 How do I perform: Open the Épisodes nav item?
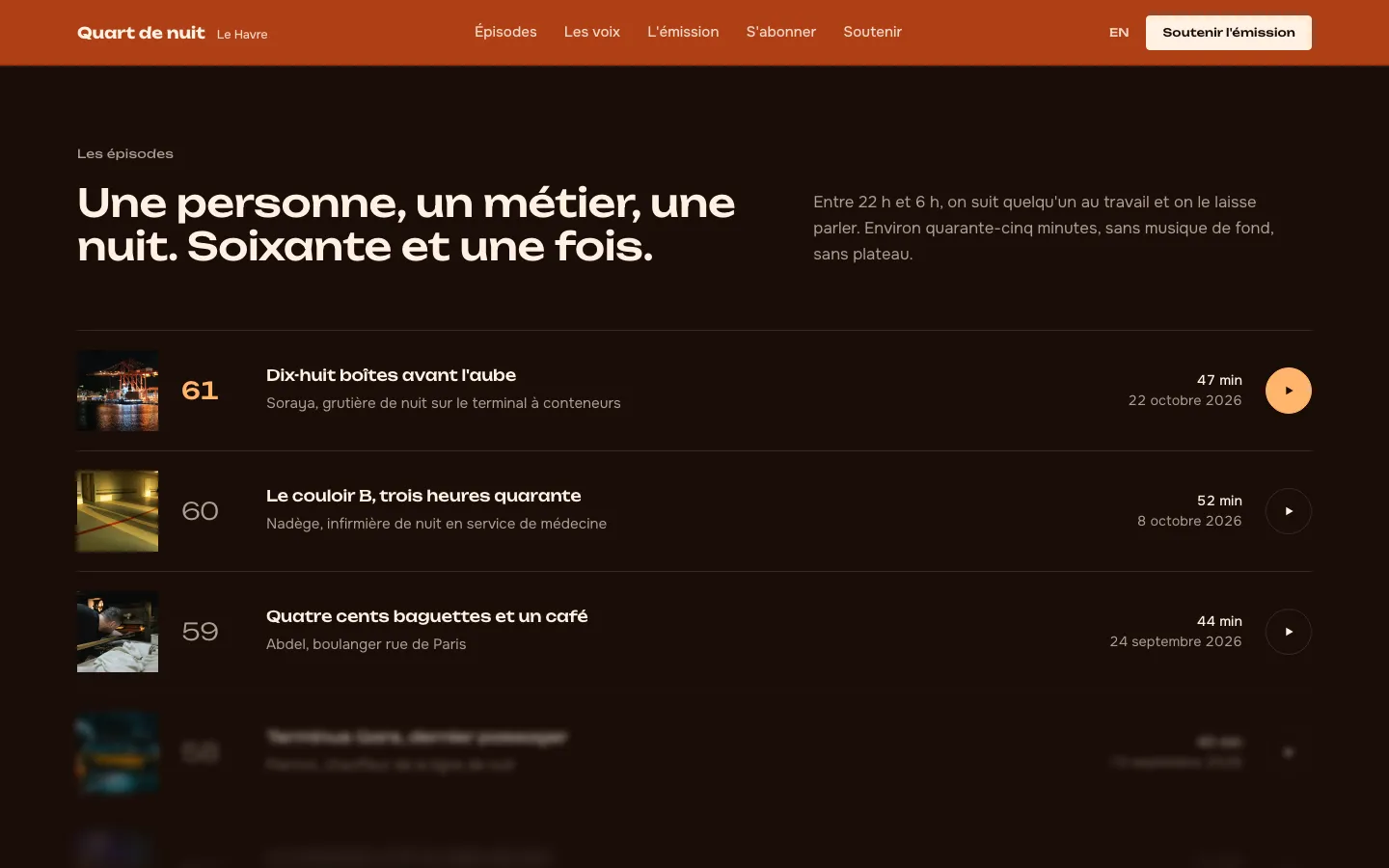[x=505, y=32]
